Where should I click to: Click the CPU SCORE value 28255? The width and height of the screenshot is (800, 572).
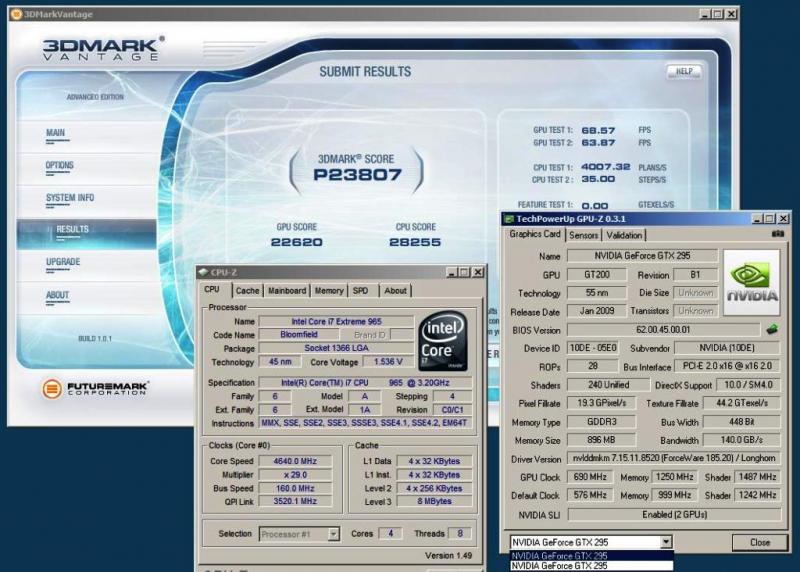(415, 242)
